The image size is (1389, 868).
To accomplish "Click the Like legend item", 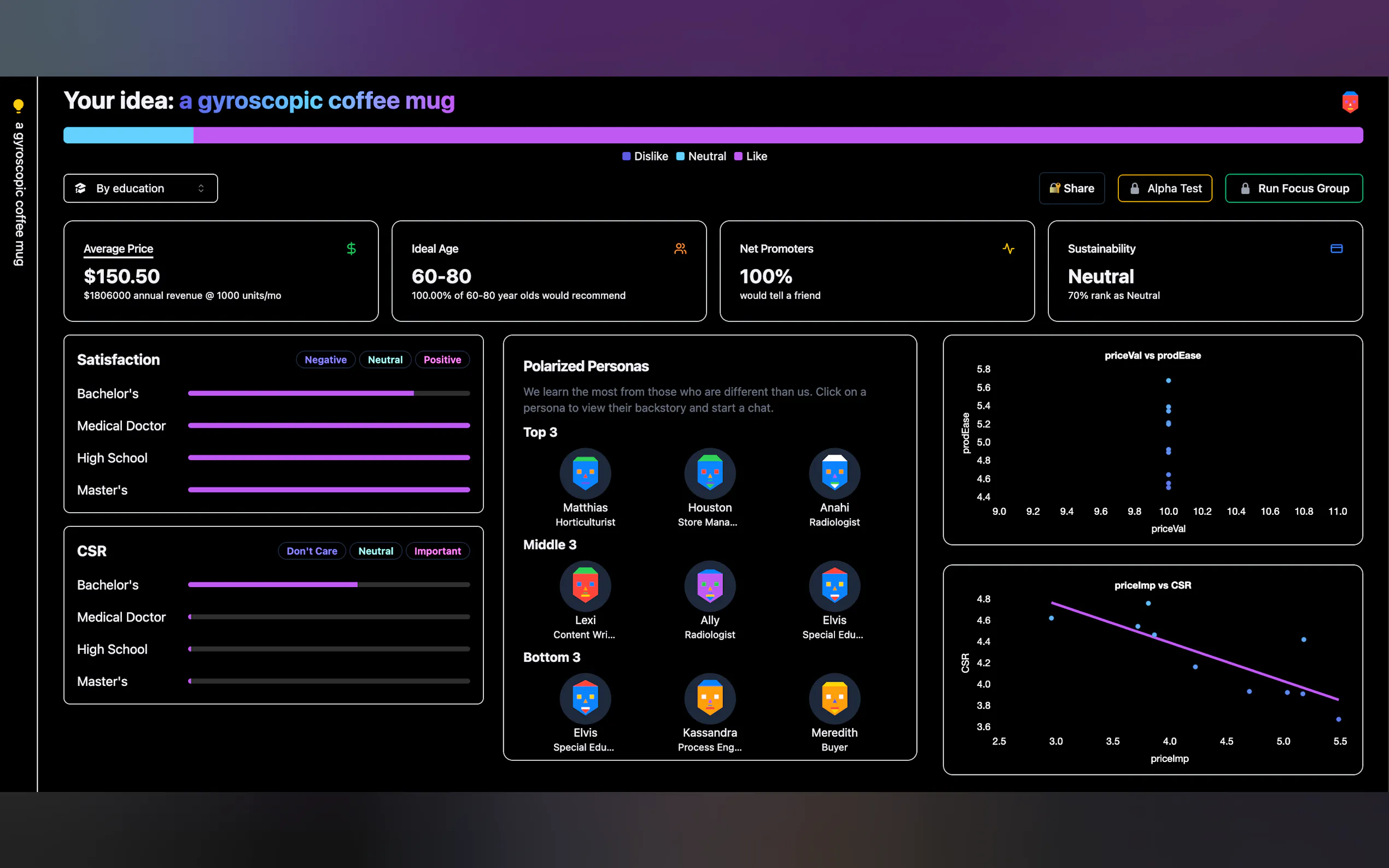I will [750, 156].
